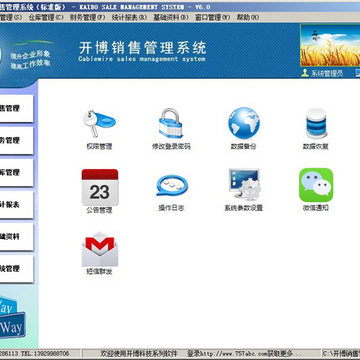Click the 数据备份 label text
The height and width of the screenshot is (360, 360).
point(244,146)
